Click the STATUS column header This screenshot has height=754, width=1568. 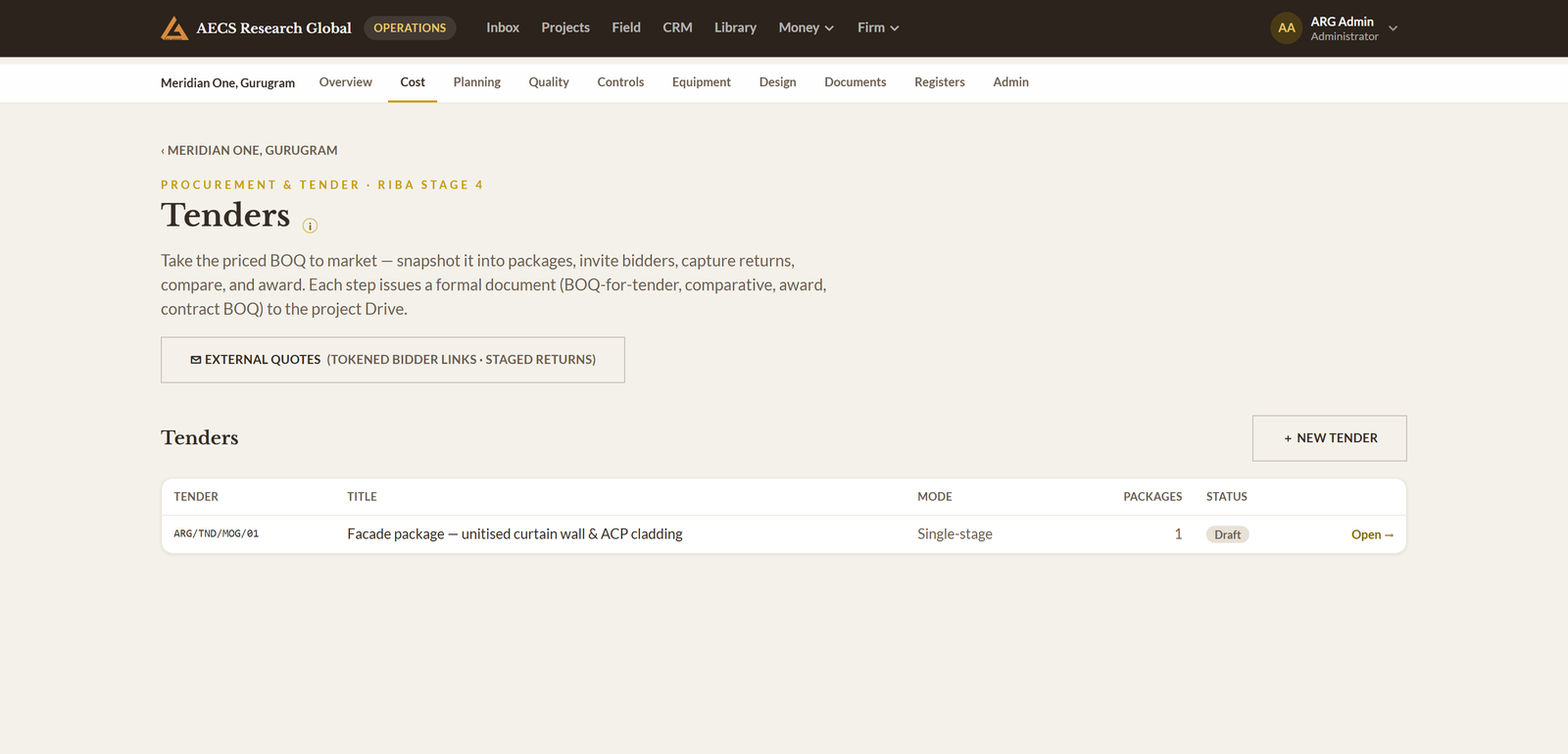[x=1227, y=497]
